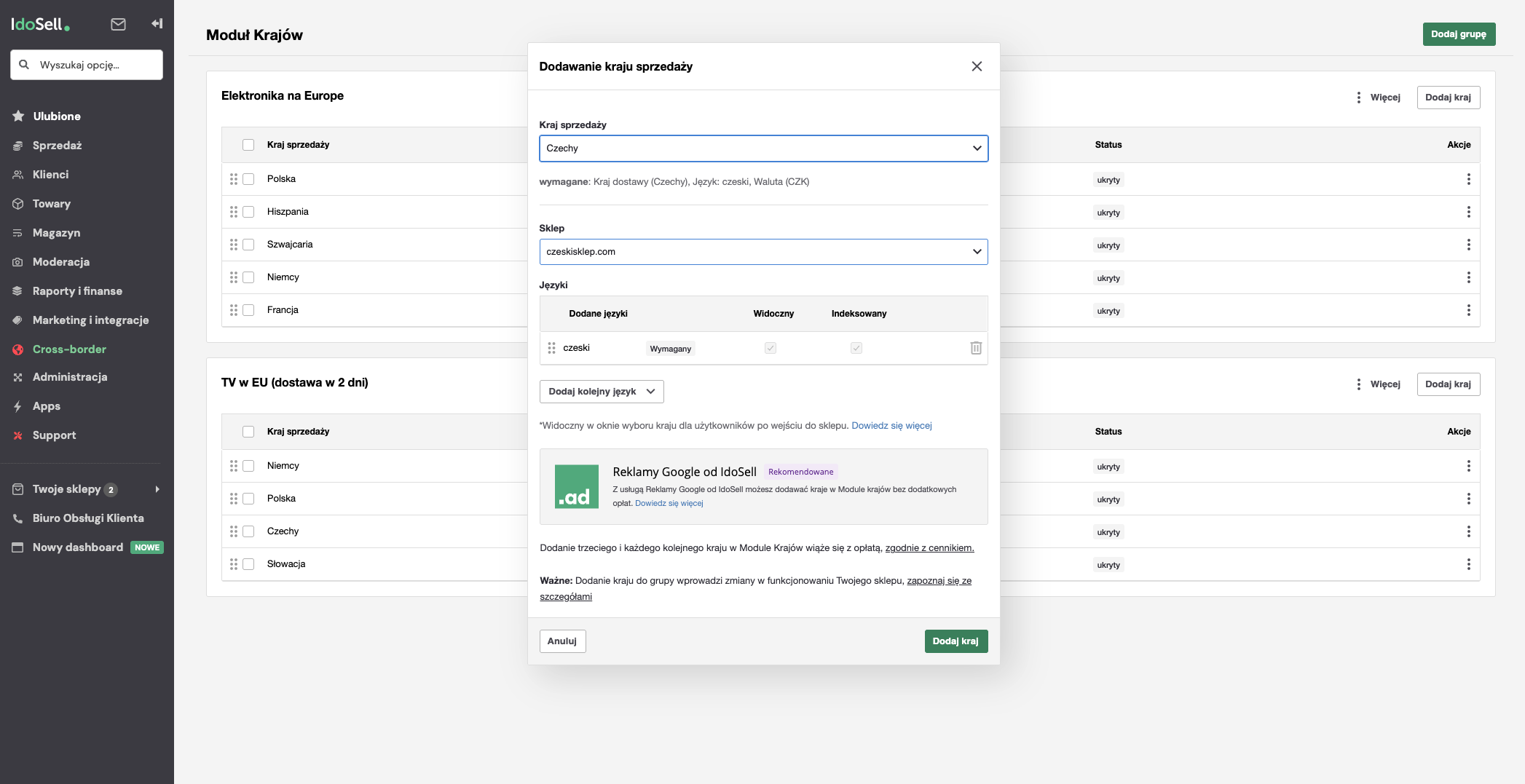Toggle Widoczny checkbox for czeski
Screen dimensions: 1525x784
[x=770, y=348]
